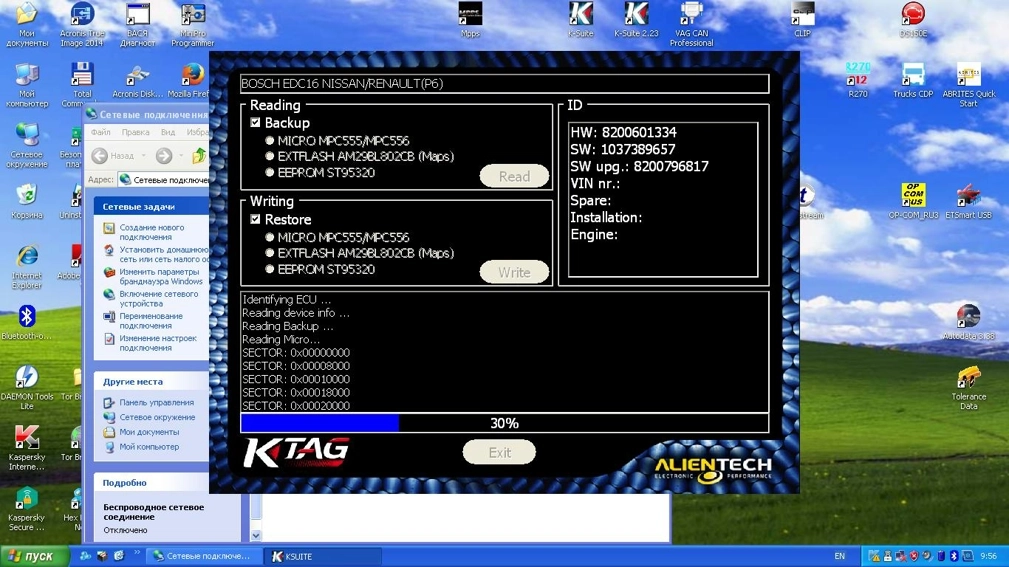The width and height of the screenshot is (1009, 567).
Task: Click the BOSCH EDC16 NISSAN/RENAULT(P6) title field
Action: click(x=504, y=84)
